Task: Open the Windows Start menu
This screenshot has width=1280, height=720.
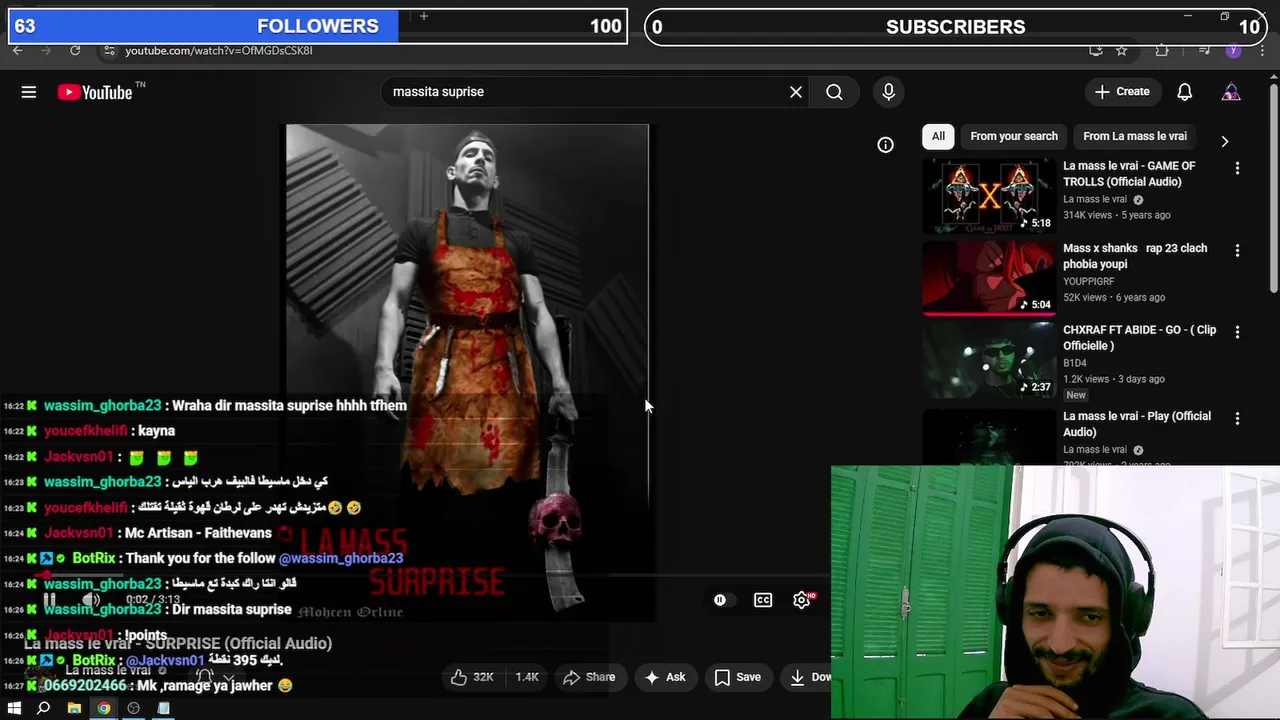Action: coord(14,708)
